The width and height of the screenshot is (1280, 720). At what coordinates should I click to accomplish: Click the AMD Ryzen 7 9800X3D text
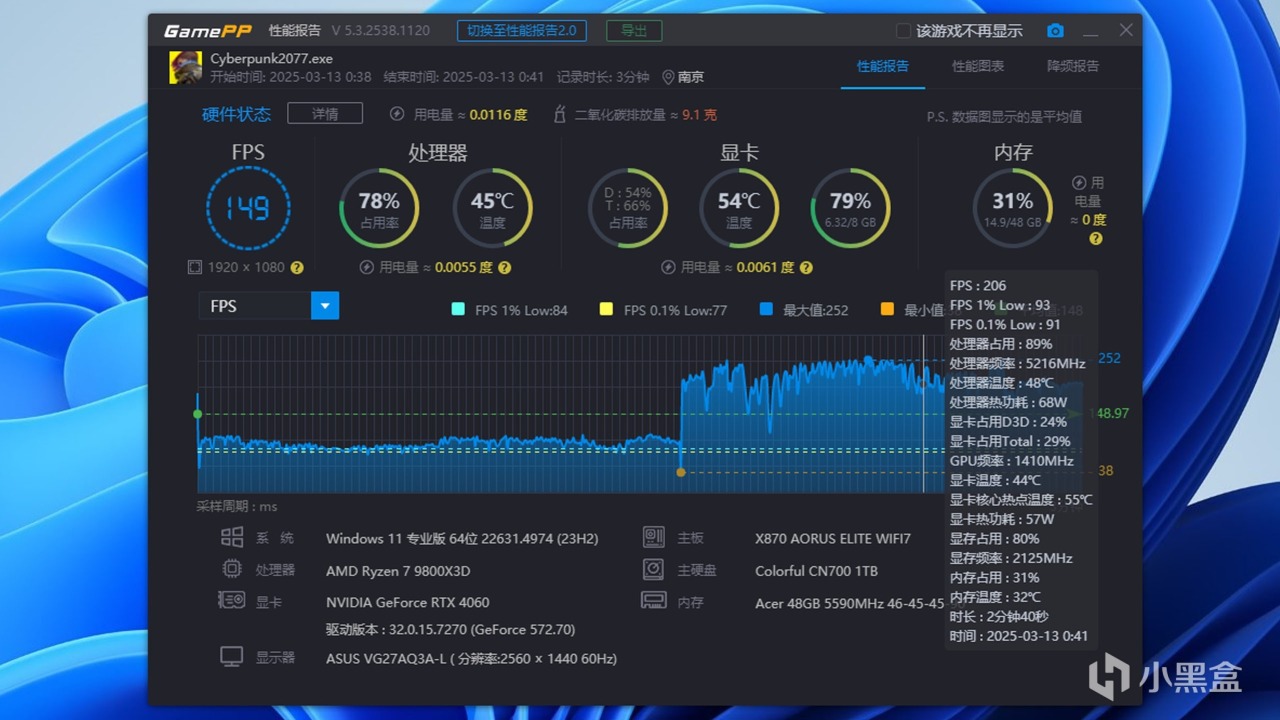pos(398,571)
